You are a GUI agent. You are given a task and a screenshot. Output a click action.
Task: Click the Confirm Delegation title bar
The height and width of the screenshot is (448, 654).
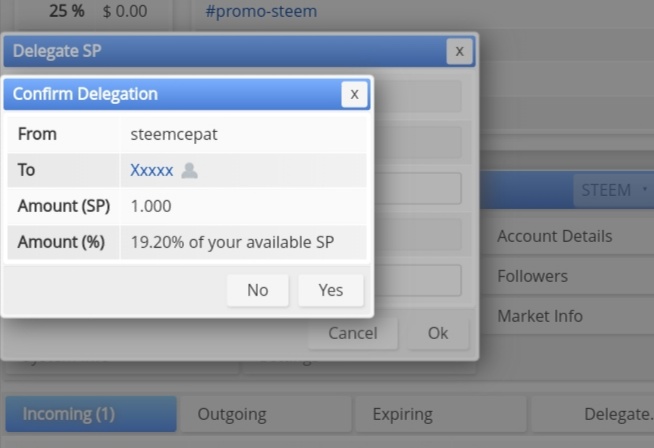coord(187,94)
